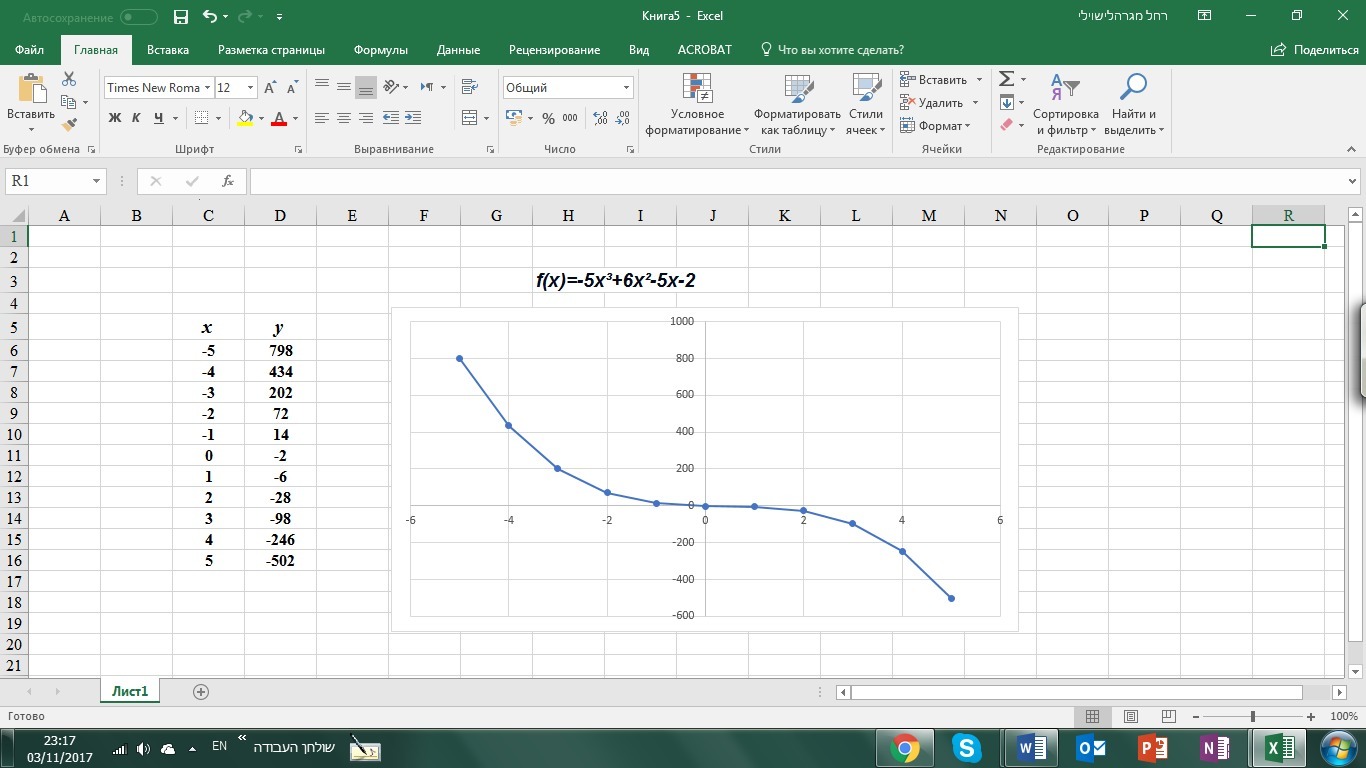The height and width of the screenshot is (768, 1366).
Task: Click Merge and Center icon
Action: click(x=469, y=118)
